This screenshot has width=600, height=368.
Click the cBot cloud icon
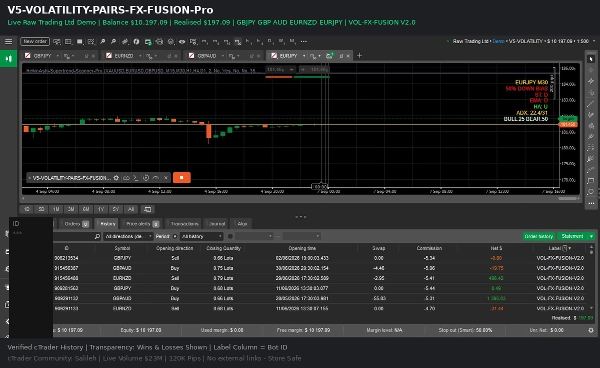126,178
